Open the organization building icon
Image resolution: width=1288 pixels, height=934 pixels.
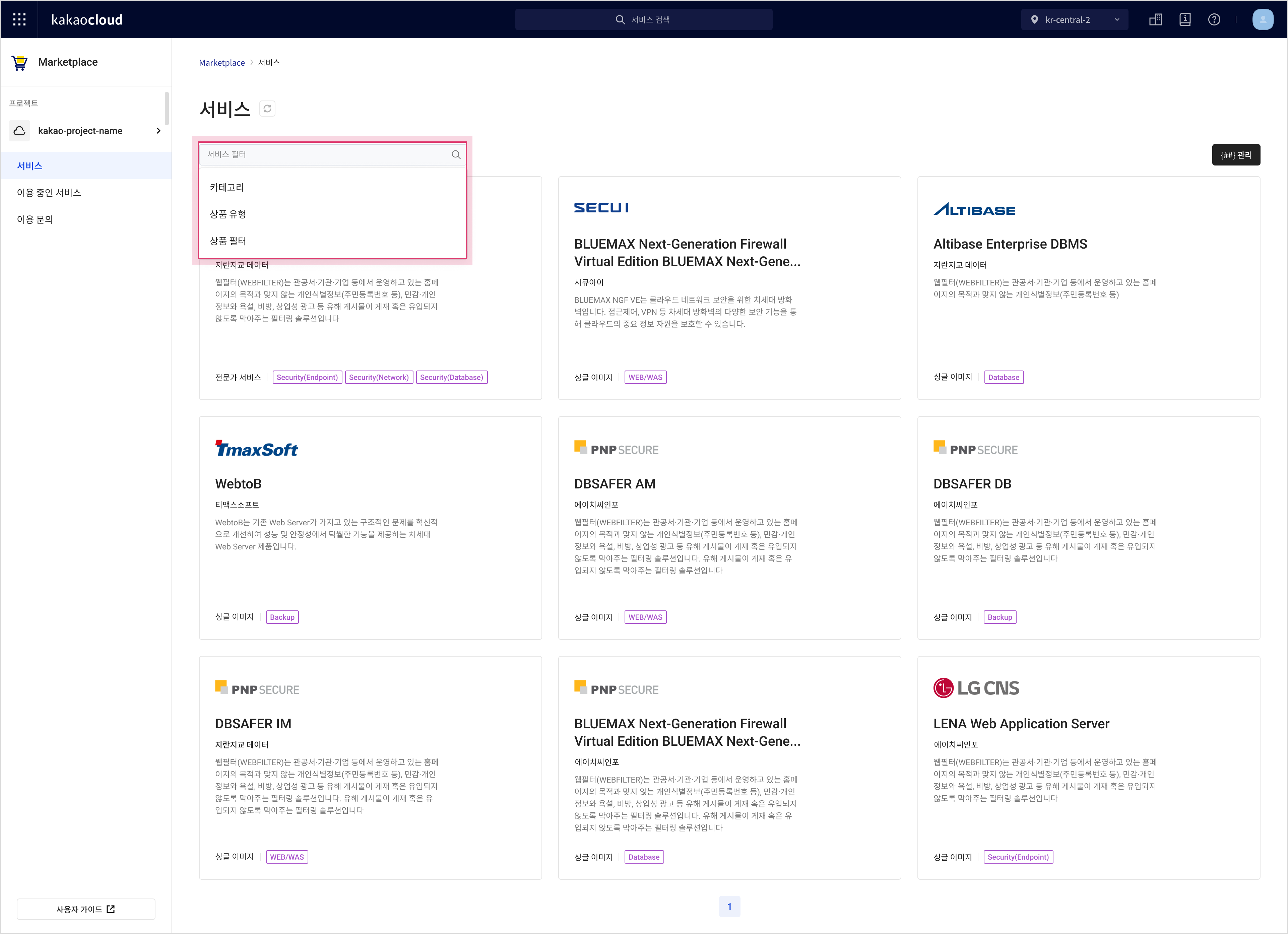point(1155,19)
